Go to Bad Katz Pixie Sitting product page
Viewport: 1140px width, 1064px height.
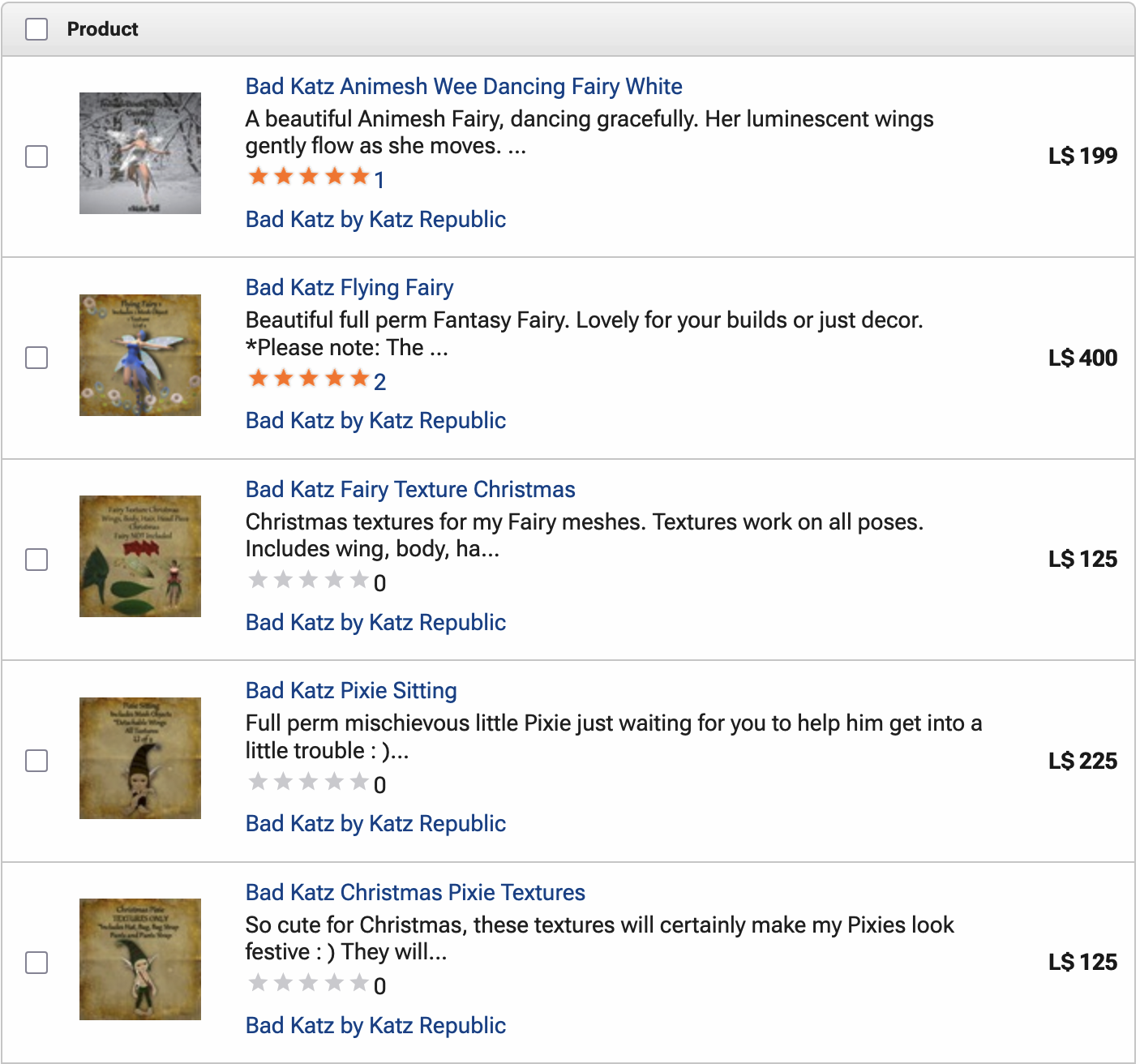[351, 691]
